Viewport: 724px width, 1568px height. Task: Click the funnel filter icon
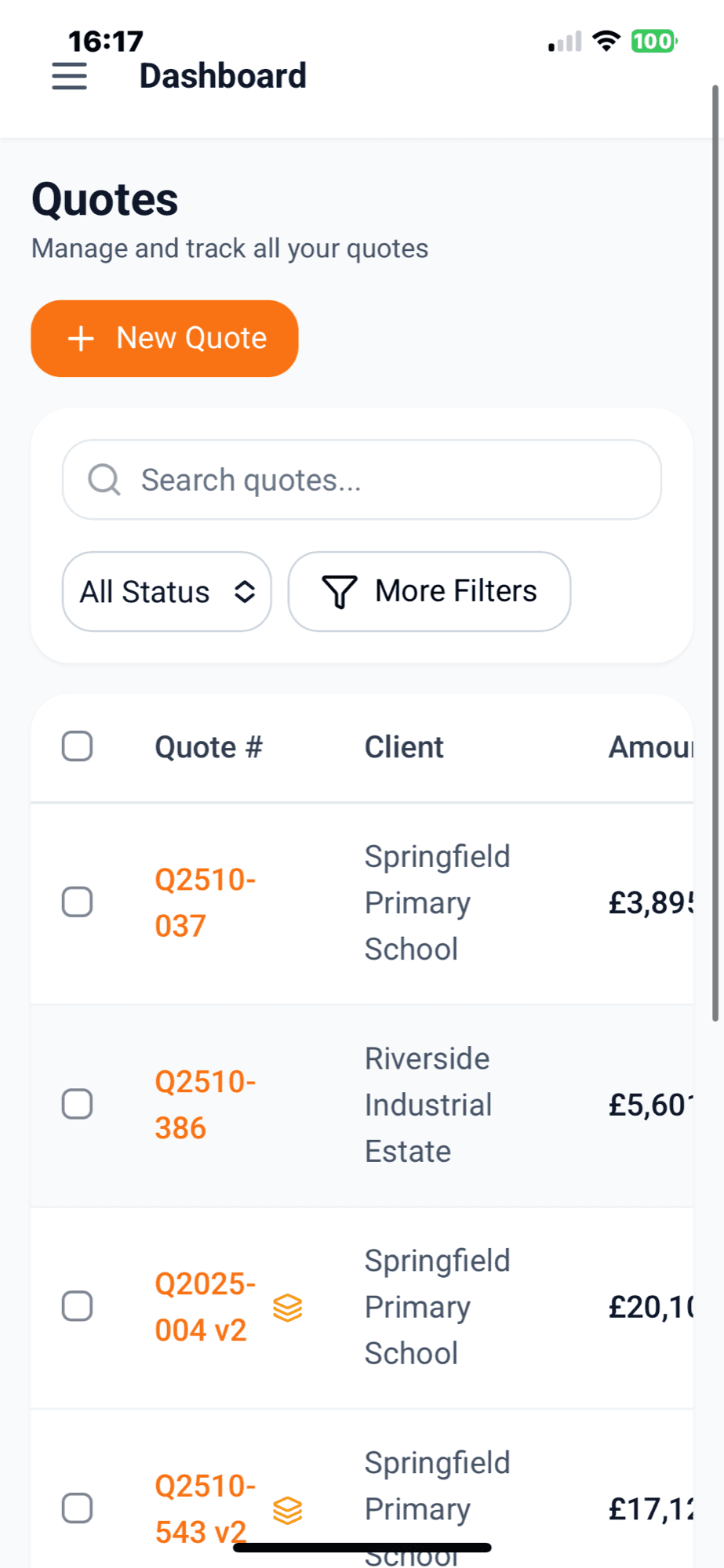(340, 592)
